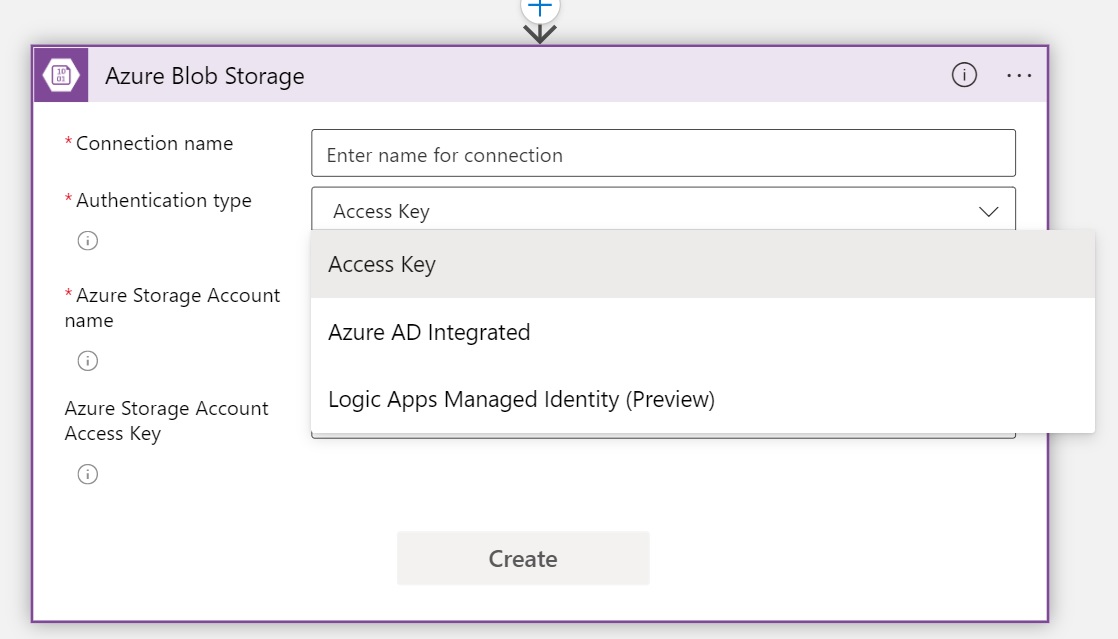Screen dimensions: 1118x639
Task: Click the Azure Blob Storage header title
Action: tap(204, 76)
